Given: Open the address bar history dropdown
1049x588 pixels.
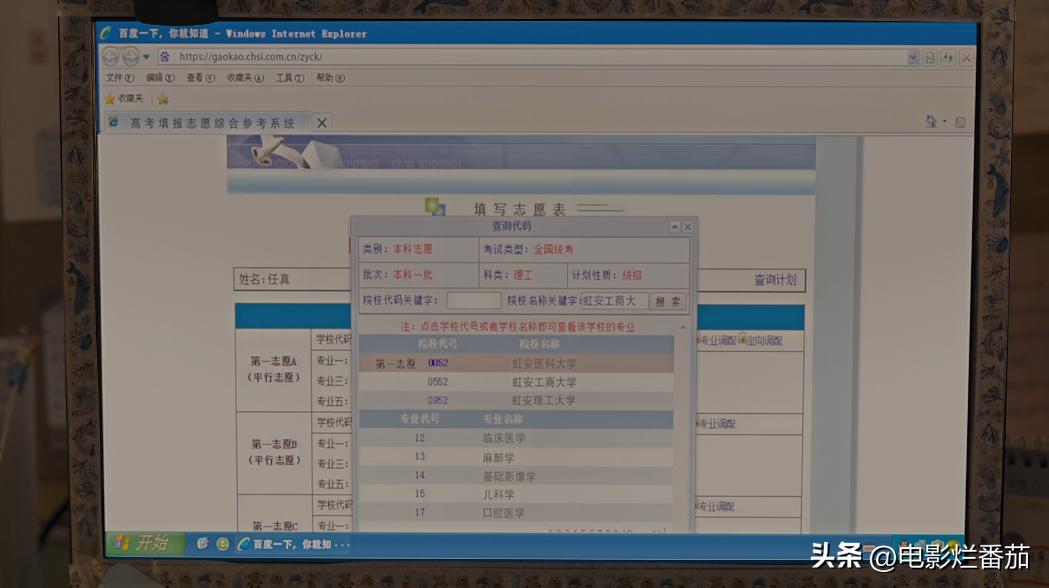Looking at the screenshot, I should (912, 57).
